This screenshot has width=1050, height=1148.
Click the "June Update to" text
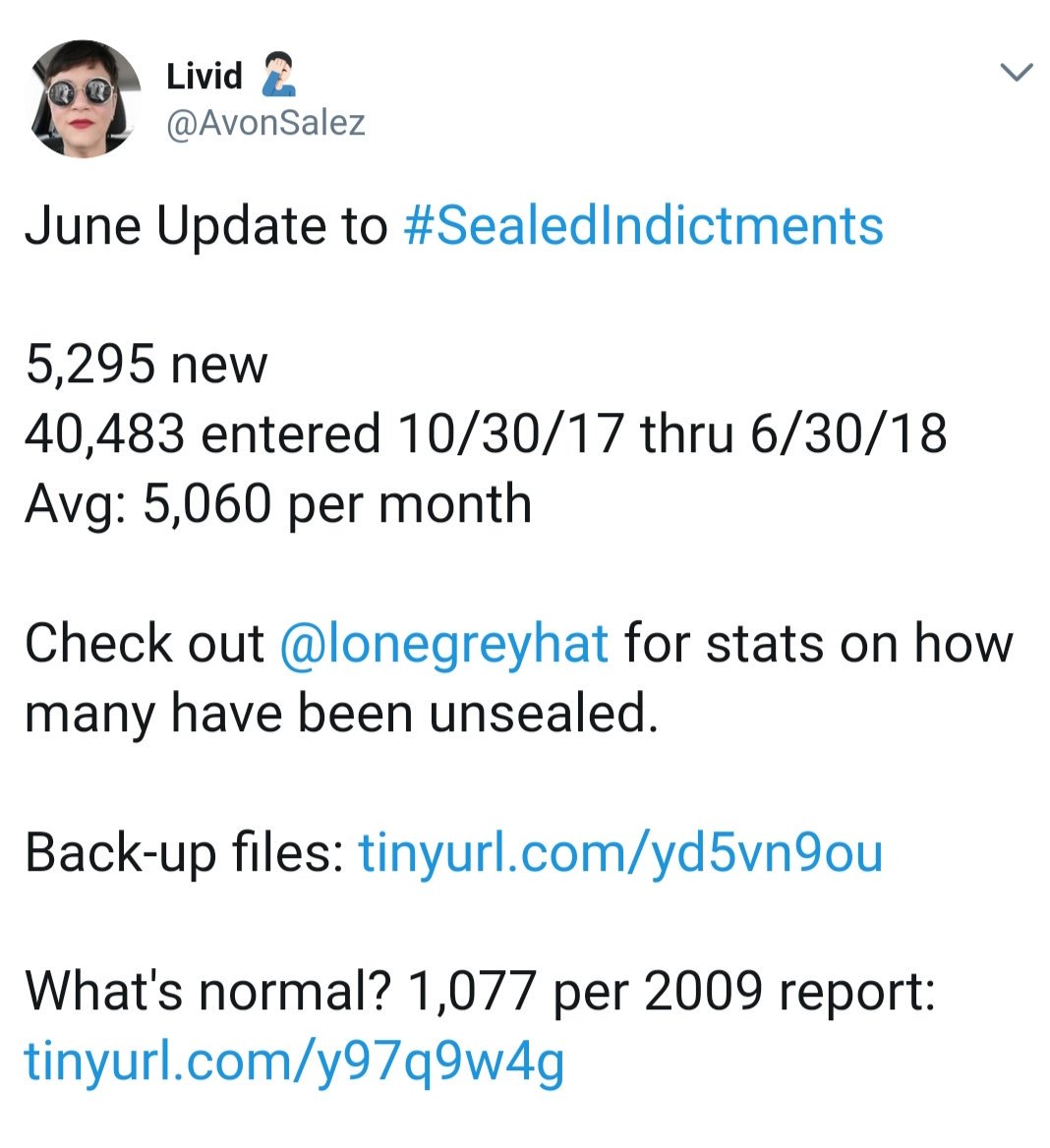click(206, 225)
